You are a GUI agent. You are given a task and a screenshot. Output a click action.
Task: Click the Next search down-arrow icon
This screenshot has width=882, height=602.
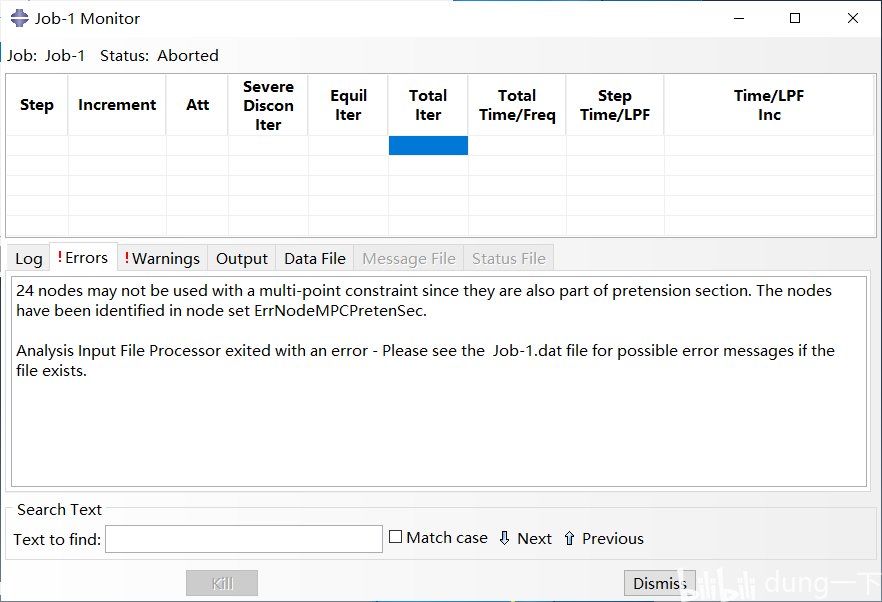[504, 538]
